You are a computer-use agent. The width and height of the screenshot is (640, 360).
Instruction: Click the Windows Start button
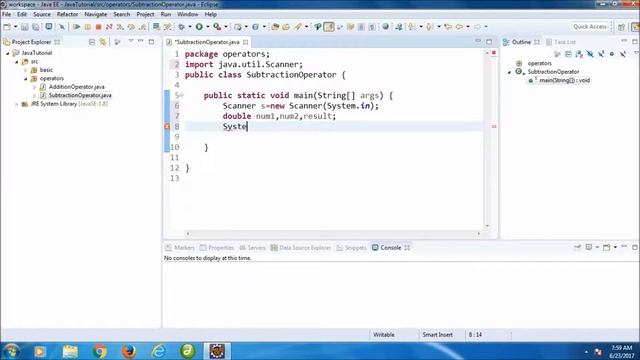11,351
